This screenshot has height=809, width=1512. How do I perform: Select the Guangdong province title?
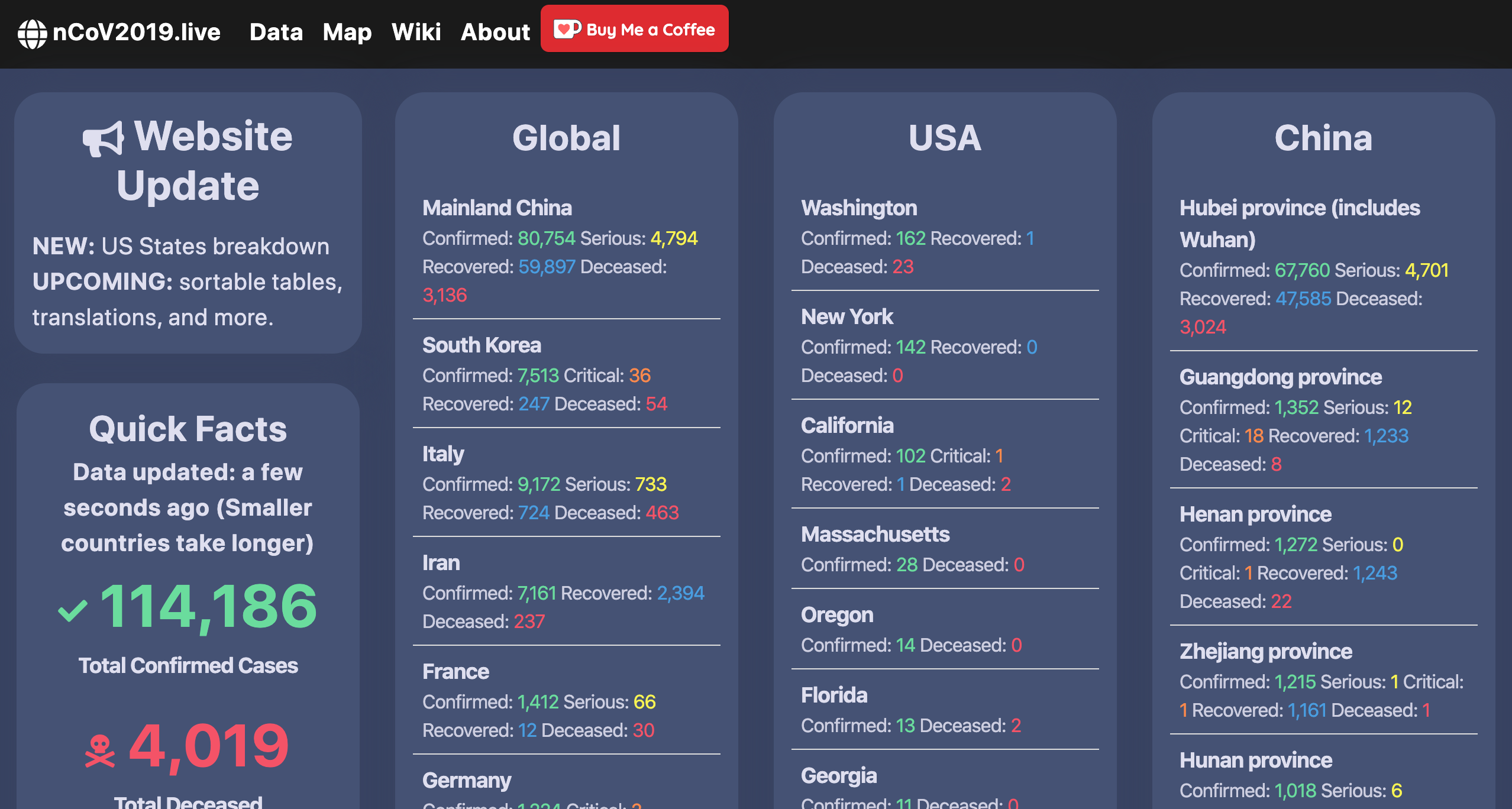[1281, 377]
